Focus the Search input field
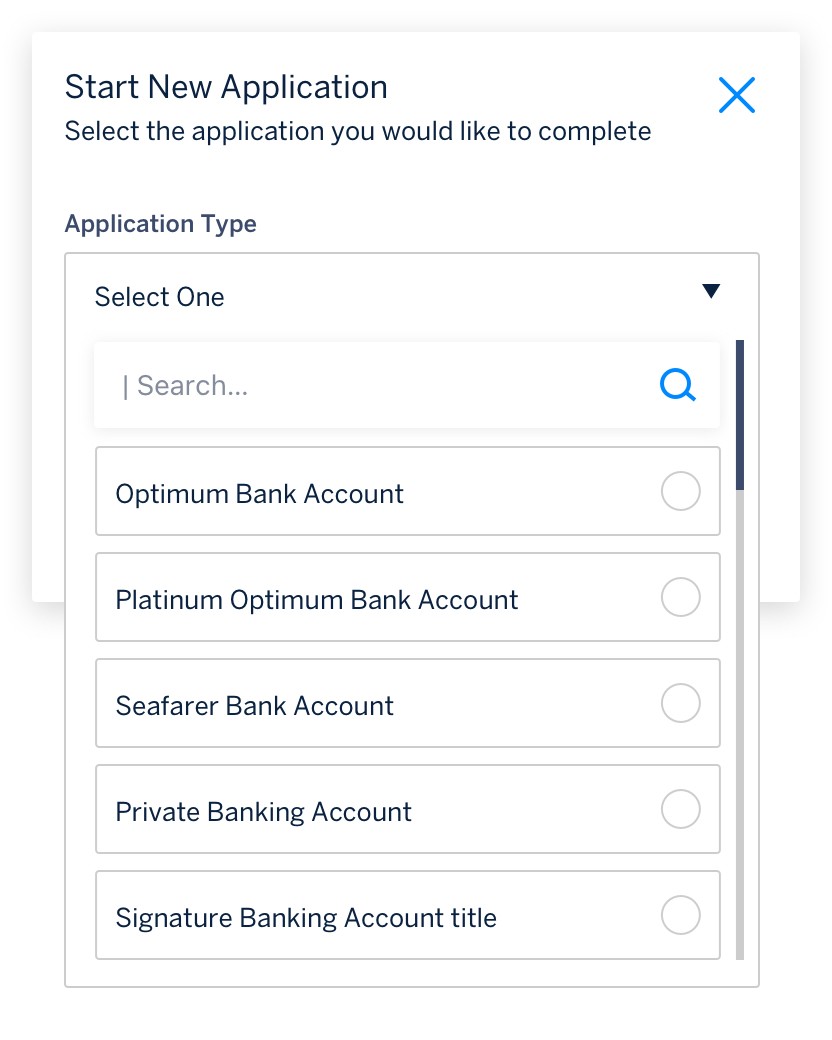Screen dimensions: 832x1040 (x=380, y=386)
